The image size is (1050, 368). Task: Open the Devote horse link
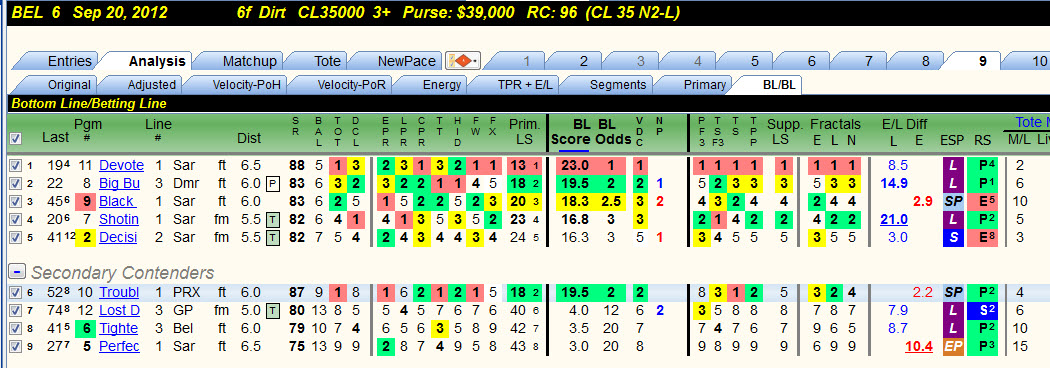pyautogui.click(x=121, y=166)
